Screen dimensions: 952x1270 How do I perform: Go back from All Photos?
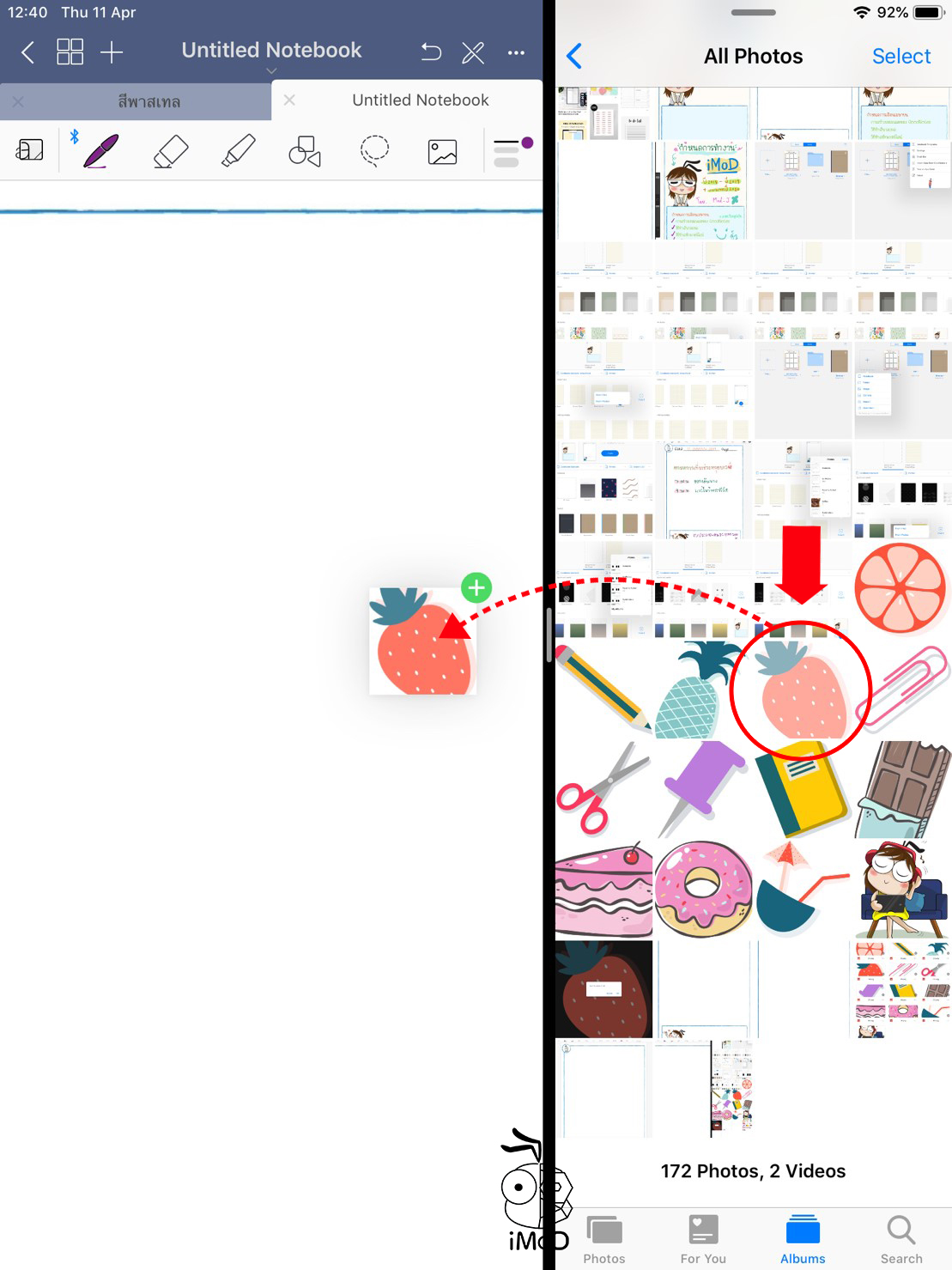575,57
